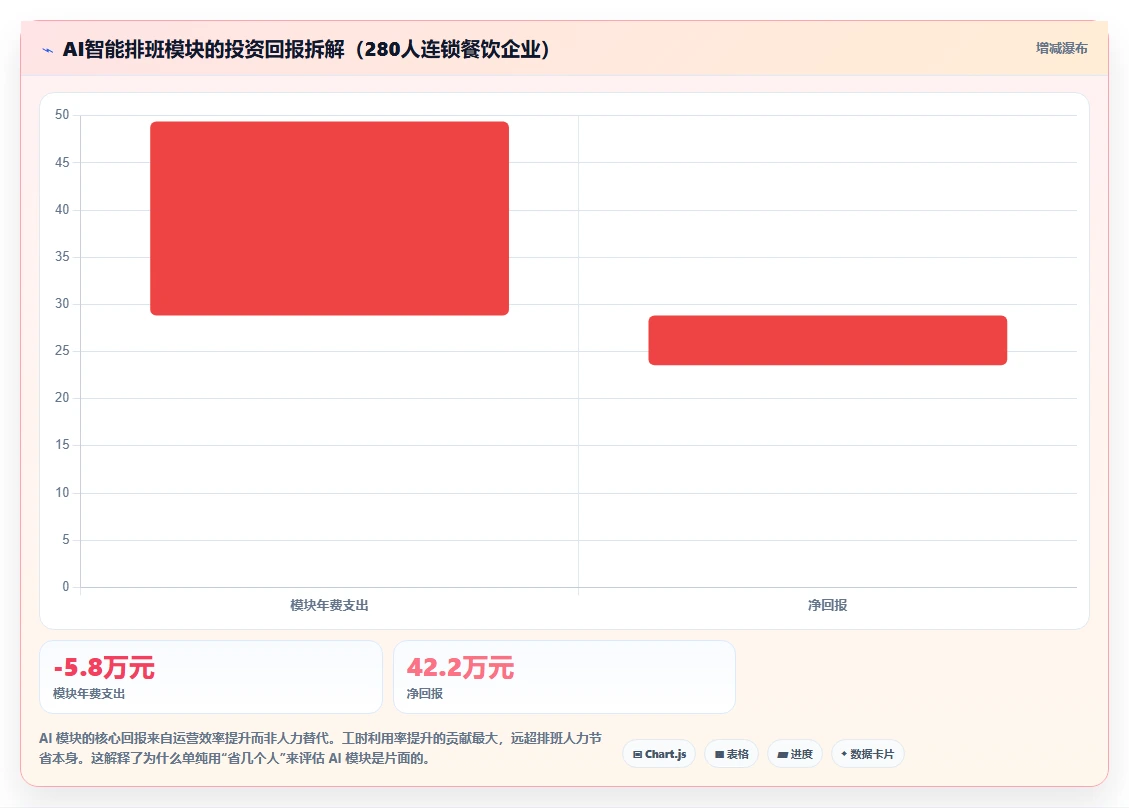Click the y-axis value 5
This screenshot has height=808, width=1129.
tap(66, 539)
